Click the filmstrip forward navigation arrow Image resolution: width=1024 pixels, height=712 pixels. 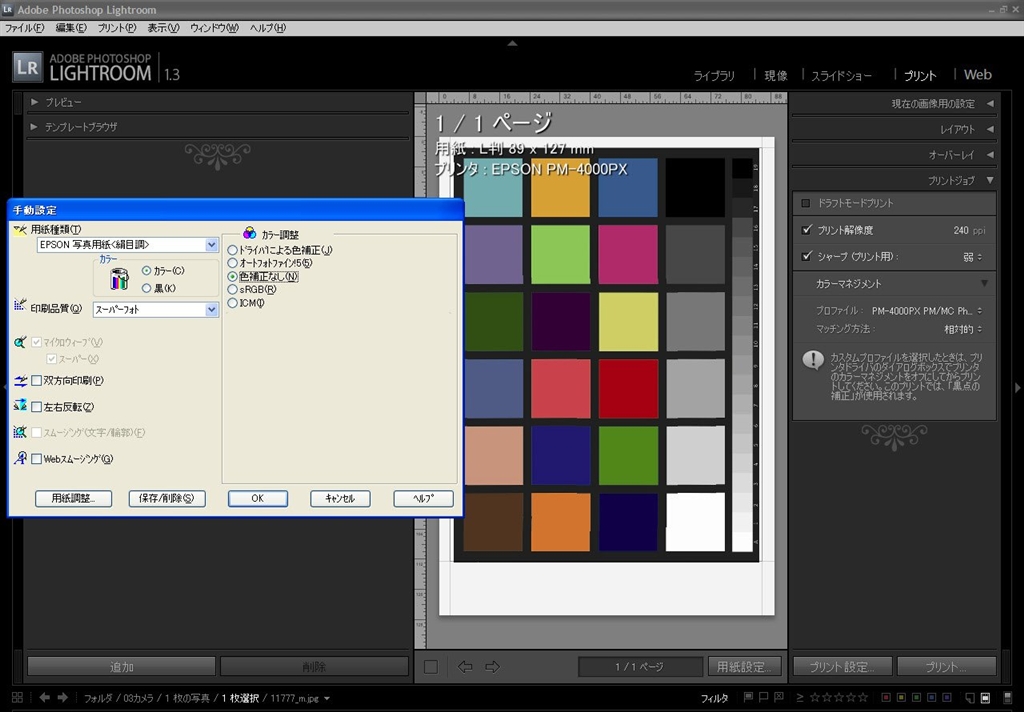click(62, 697)
